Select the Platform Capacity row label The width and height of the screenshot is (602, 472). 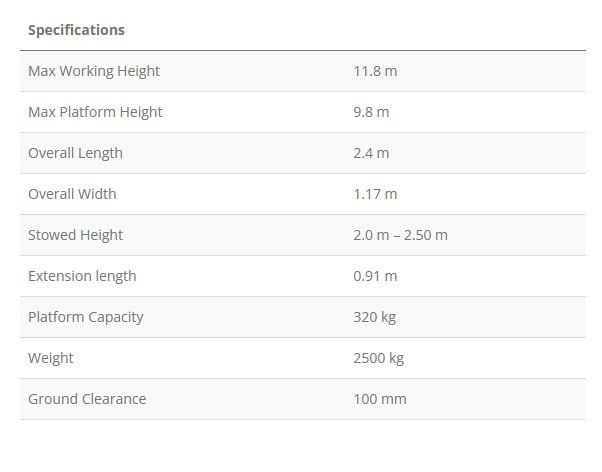[x=86, y=317]
